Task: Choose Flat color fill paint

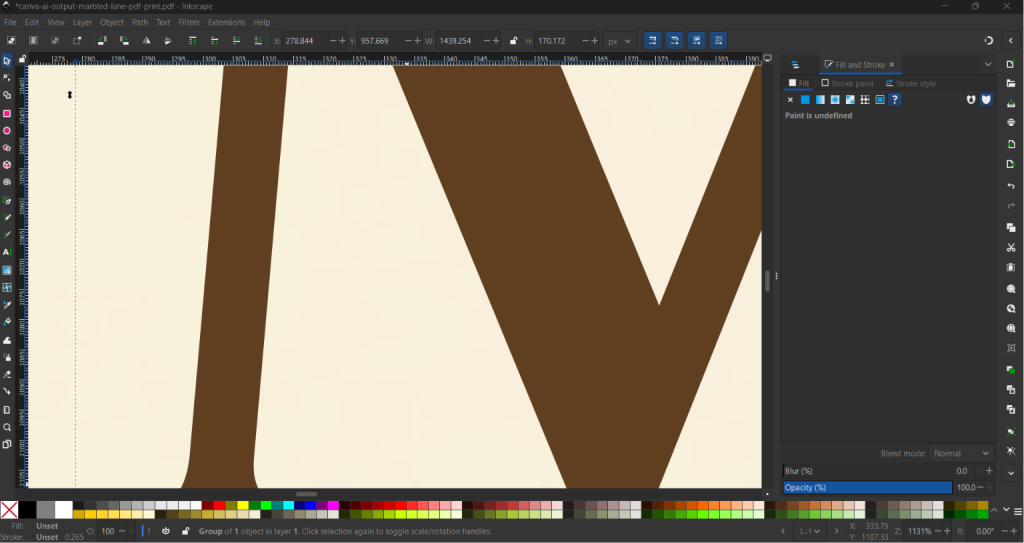Action: (x=805, y=100)
